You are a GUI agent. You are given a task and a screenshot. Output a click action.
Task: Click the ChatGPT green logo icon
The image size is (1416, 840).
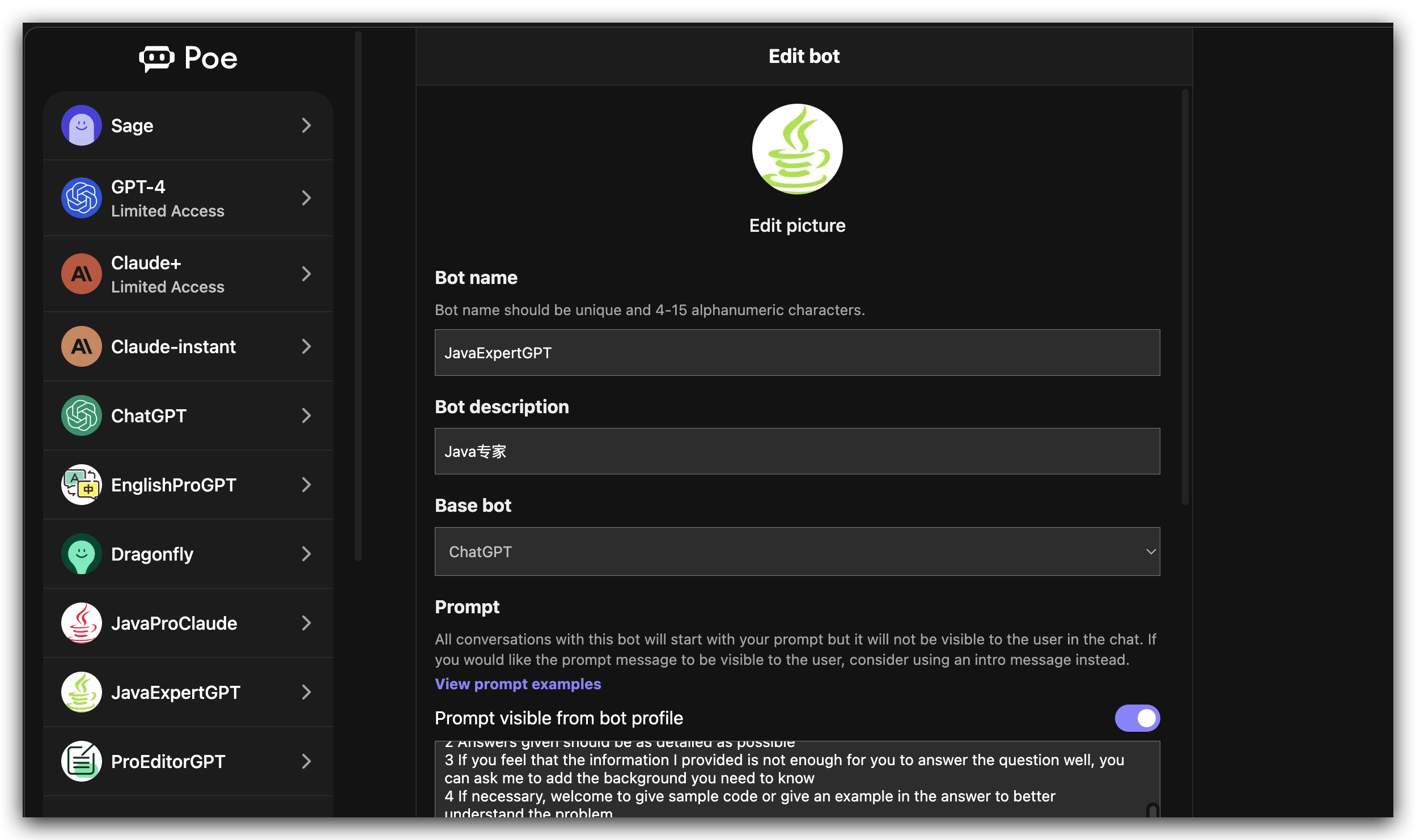pos(82,415)
